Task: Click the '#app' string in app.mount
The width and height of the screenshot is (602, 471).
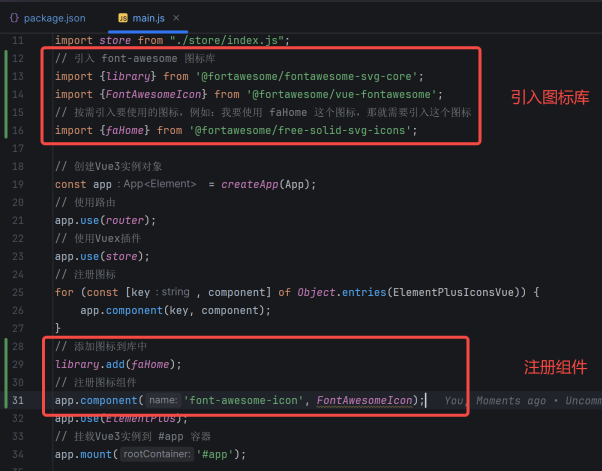Action: click(x=215, y=454)
